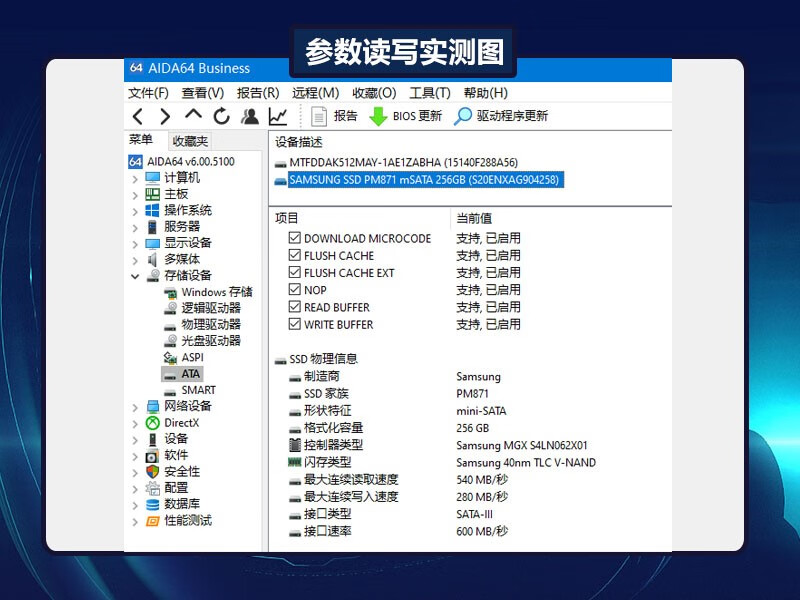Image resolution: width=800 pixels, height=600 pixels.
Task: Click the 多媒体 speaker icon
Action: 153,259
